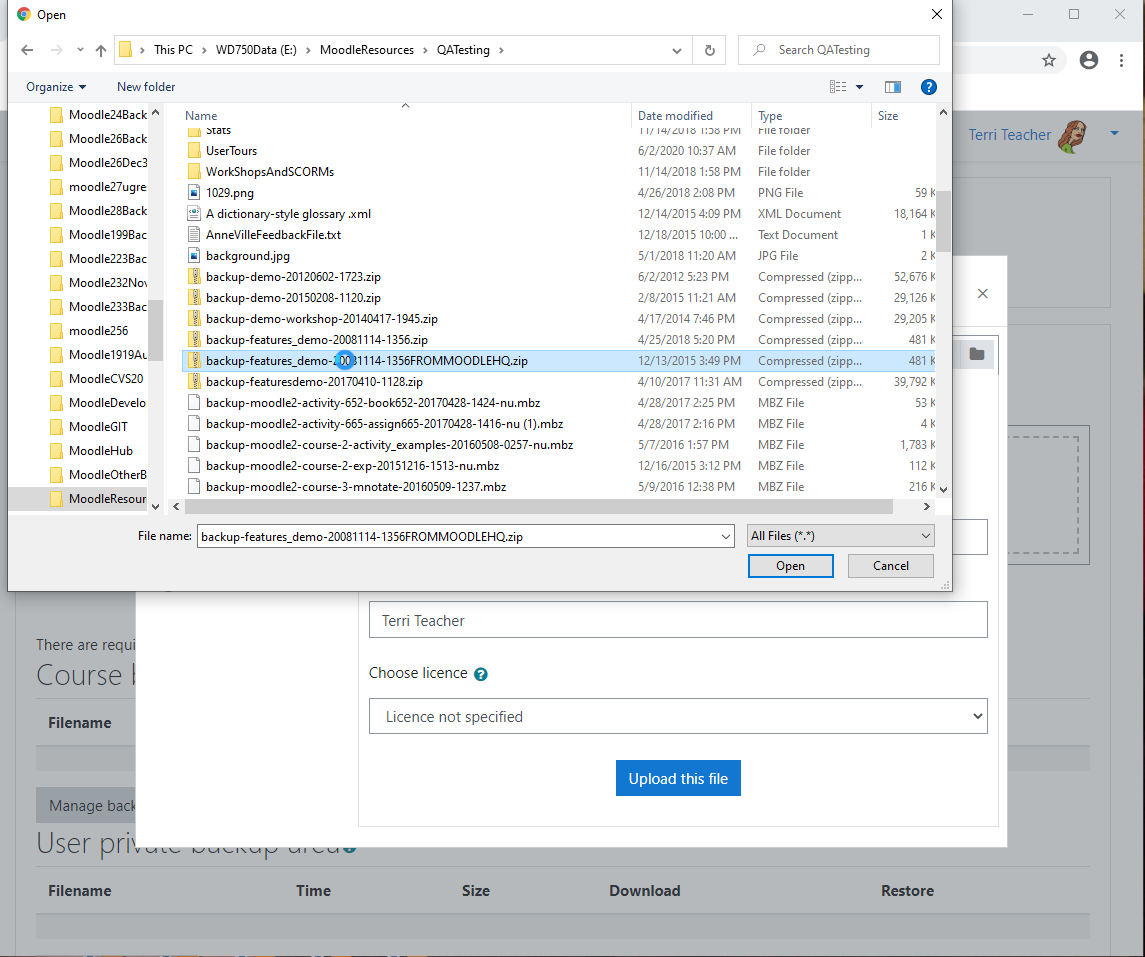This screenshot has height=957, width=1145.
Task: Open the Organize menu
Action: coord(56,87)
